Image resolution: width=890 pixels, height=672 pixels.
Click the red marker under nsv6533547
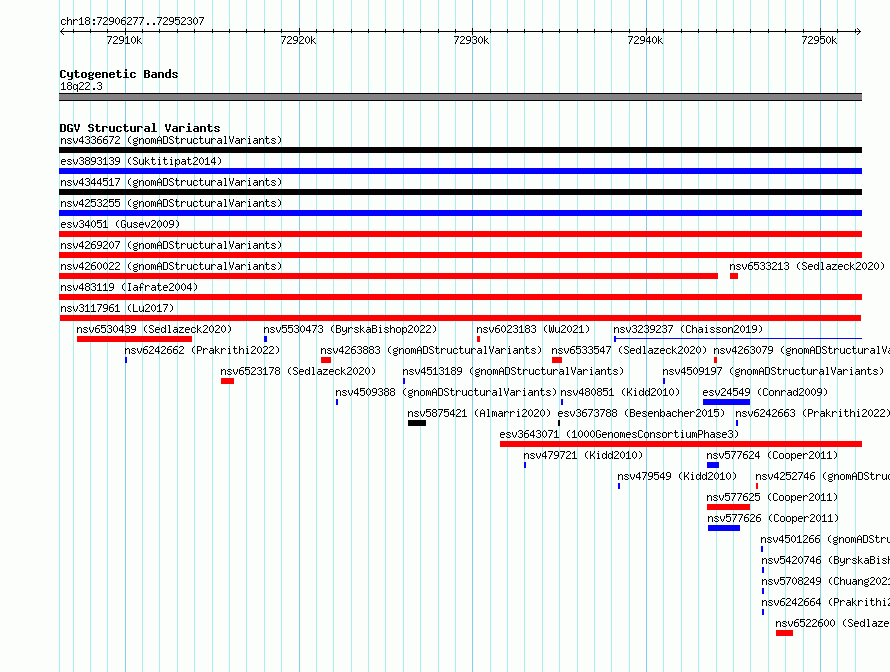[557, 360]
